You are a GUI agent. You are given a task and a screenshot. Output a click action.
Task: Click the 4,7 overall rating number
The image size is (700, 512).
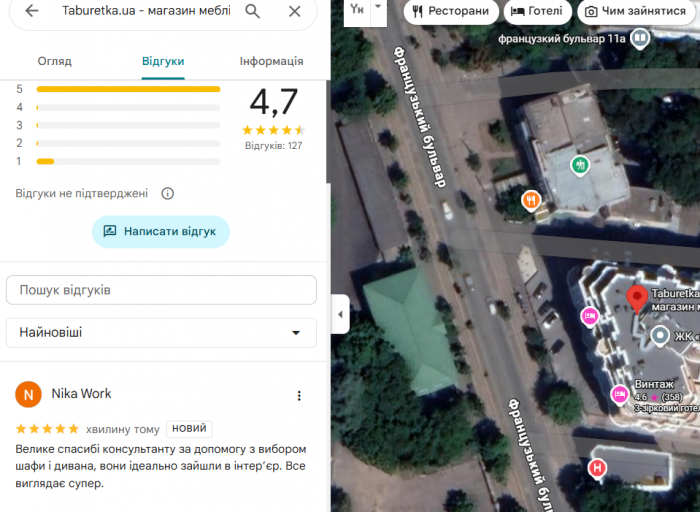[273, 102]
